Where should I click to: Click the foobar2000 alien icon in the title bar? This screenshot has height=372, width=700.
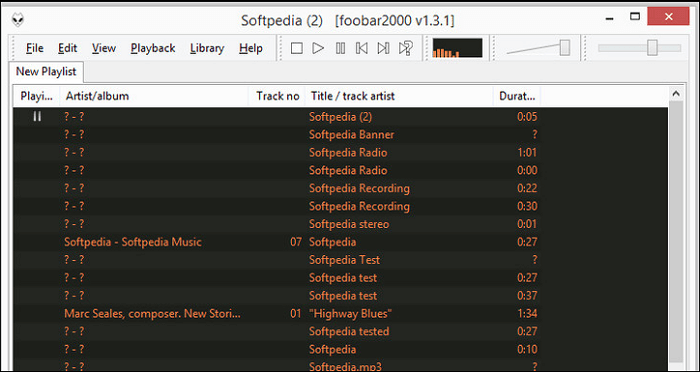point(18,19)
